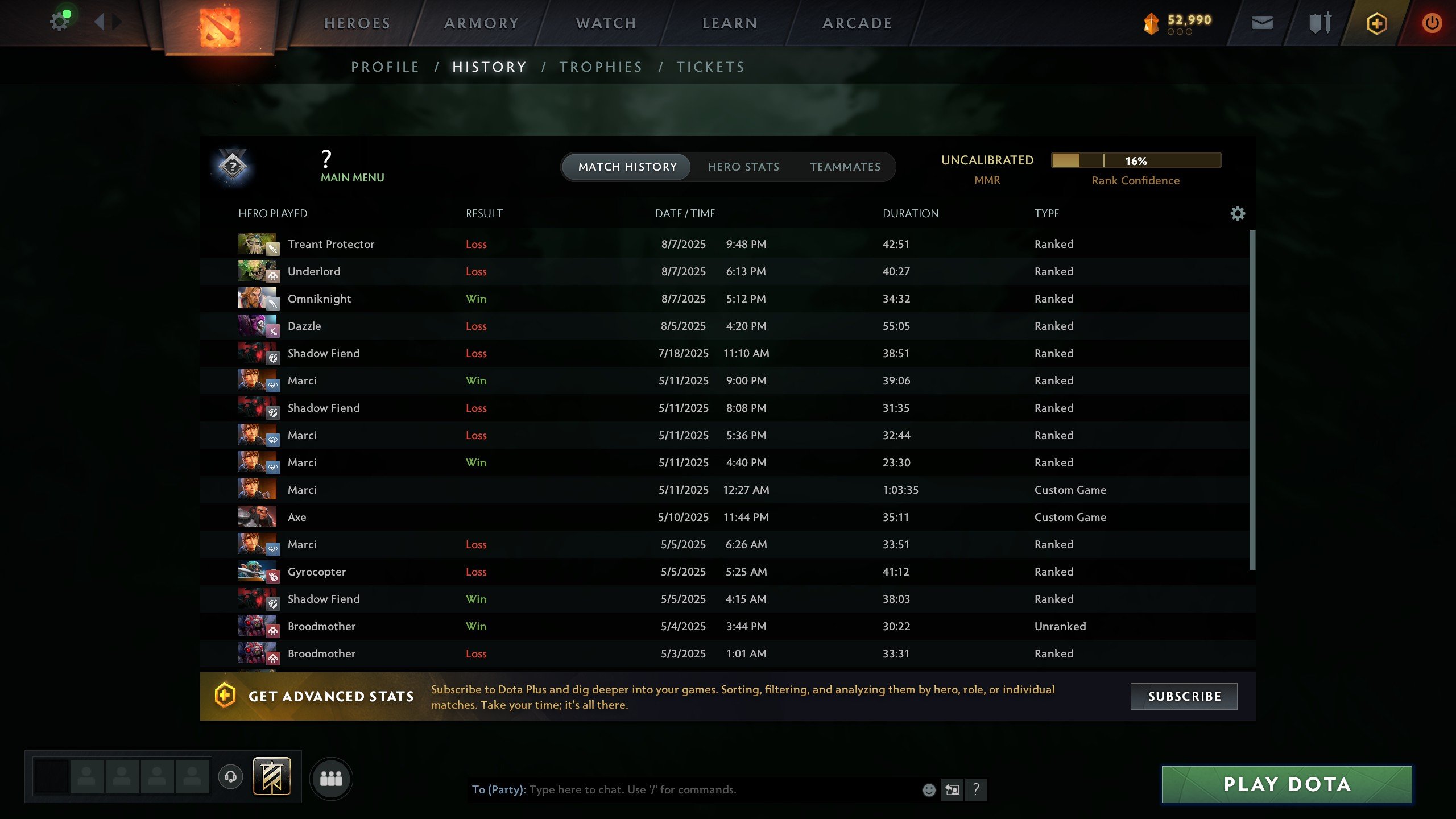Viewport: 1456px width, 819px height.
Task: Go back with the left arrow
Action: point(100,22)
